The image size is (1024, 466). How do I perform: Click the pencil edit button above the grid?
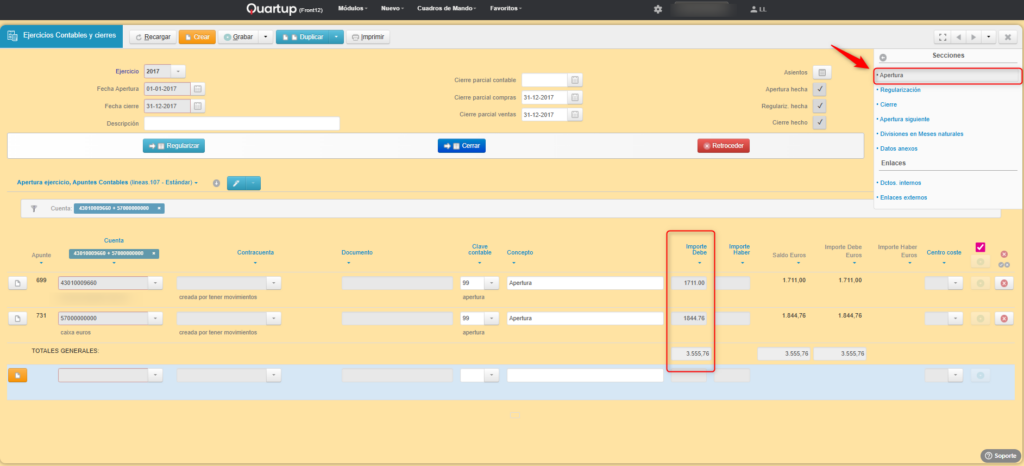point(236,183)
